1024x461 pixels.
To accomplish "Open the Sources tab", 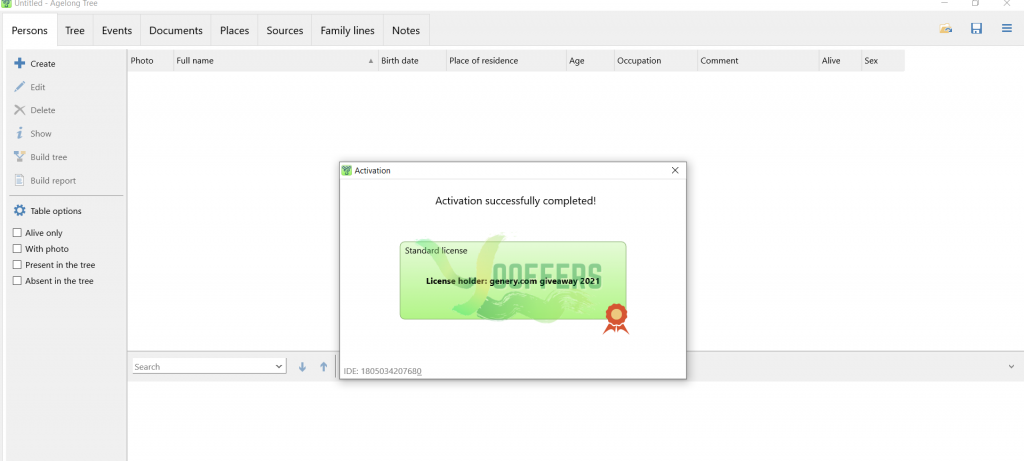I will point(285,31).
